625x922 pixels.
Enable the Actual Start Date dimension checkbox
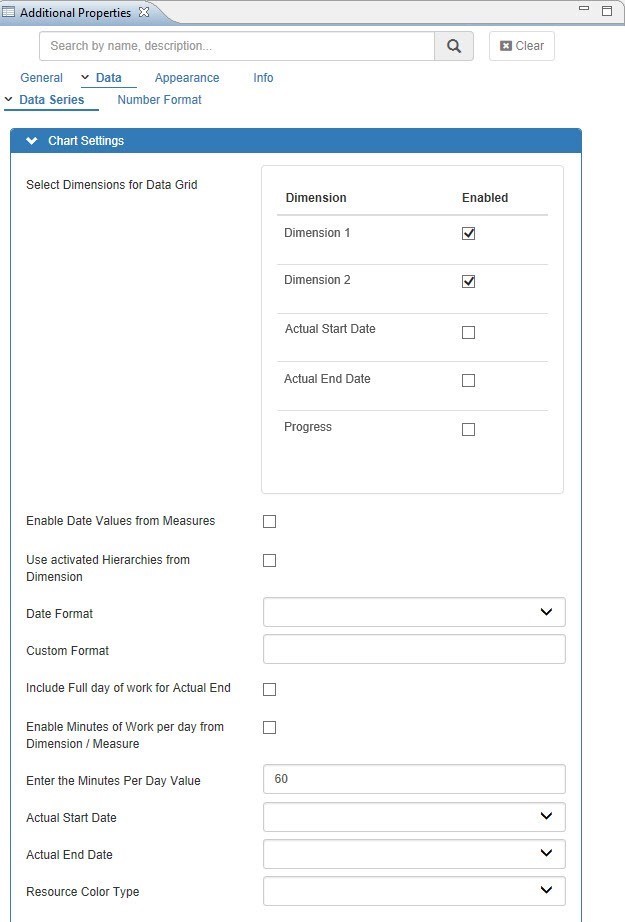pos(468,332)
